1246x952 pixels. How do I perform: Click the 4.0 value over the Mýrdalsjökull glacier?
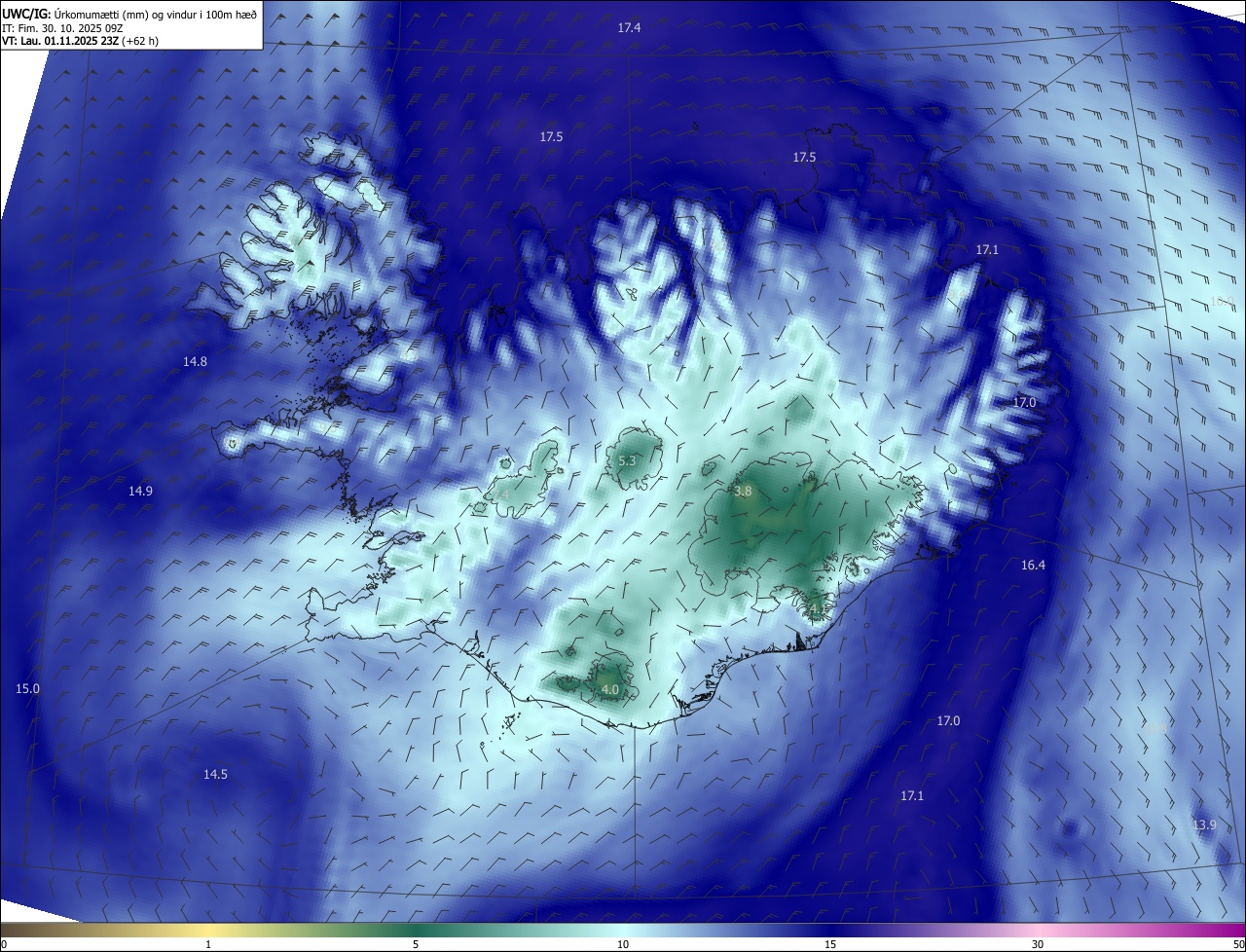pos(610,689)
